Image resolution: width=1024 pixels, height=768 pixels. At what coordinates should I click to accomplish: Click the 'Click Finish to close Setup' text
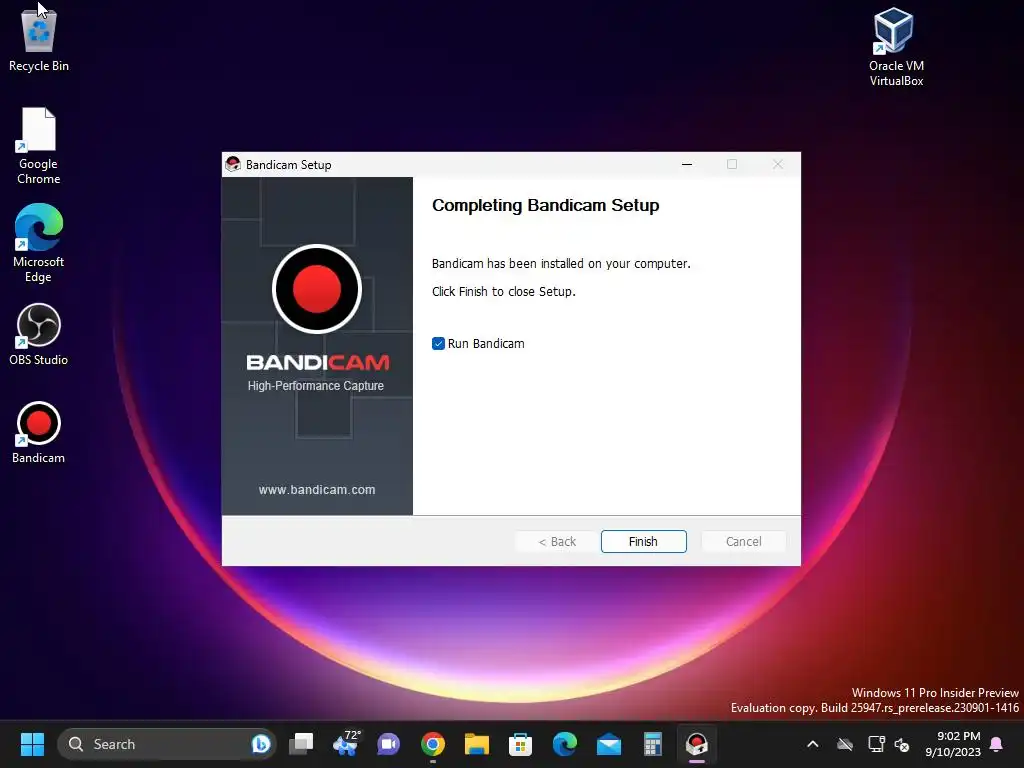pos(504,292)
